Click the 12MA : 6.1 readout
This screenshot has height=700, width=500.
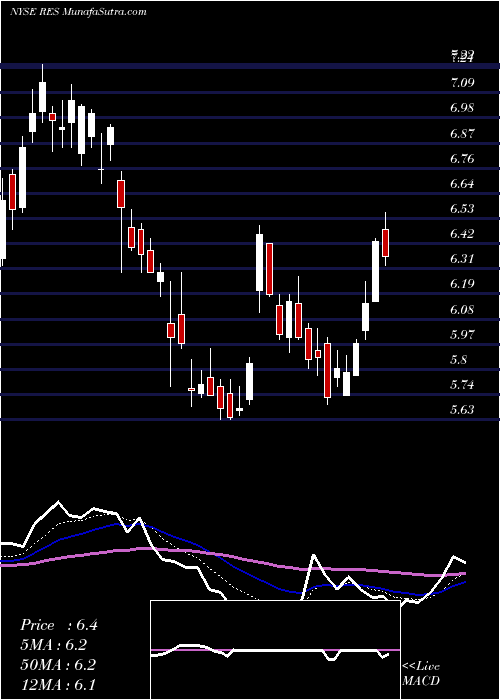tap(58, 684)
